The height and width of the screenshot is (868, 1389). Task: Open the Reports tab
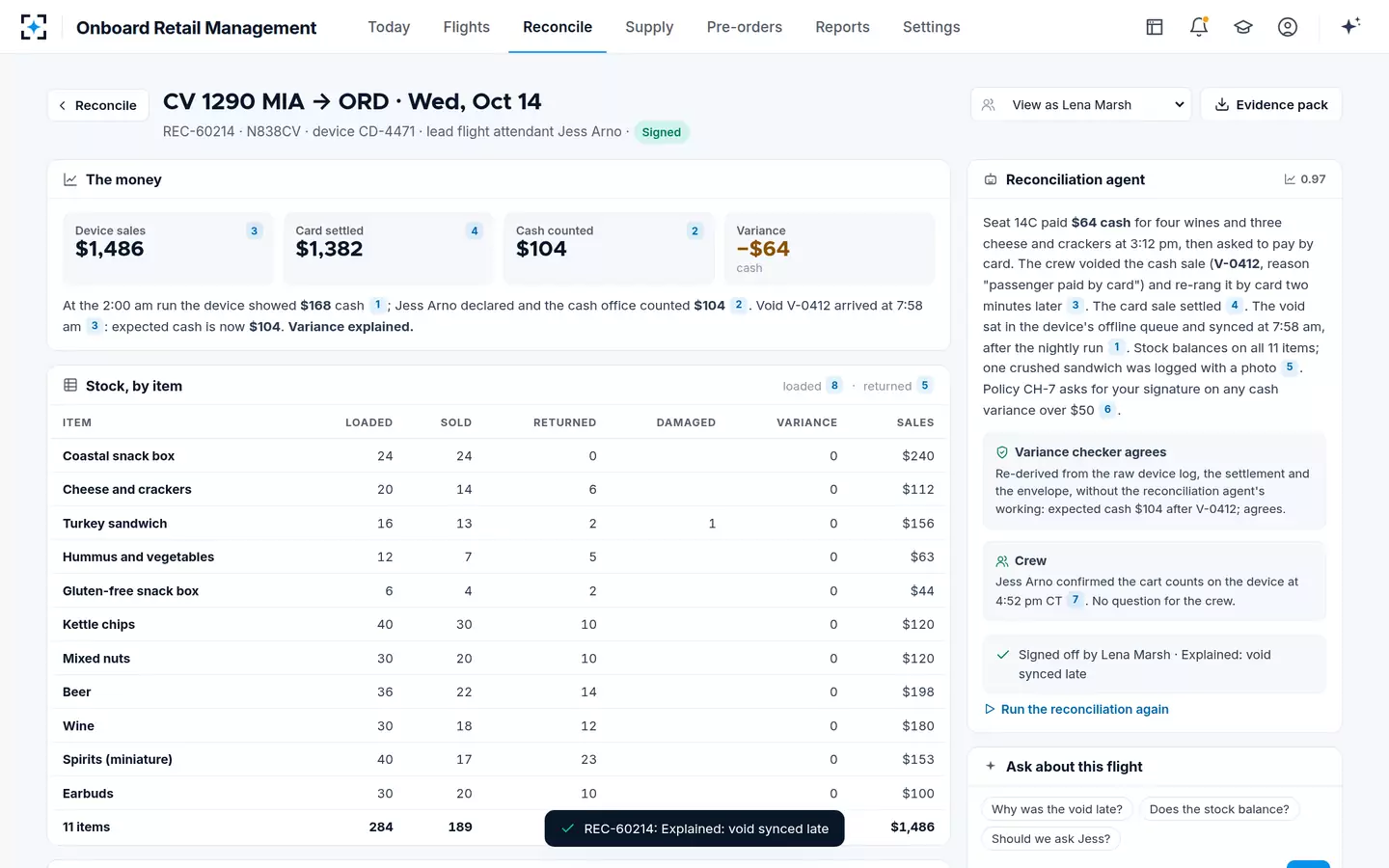tap(842, 27)
